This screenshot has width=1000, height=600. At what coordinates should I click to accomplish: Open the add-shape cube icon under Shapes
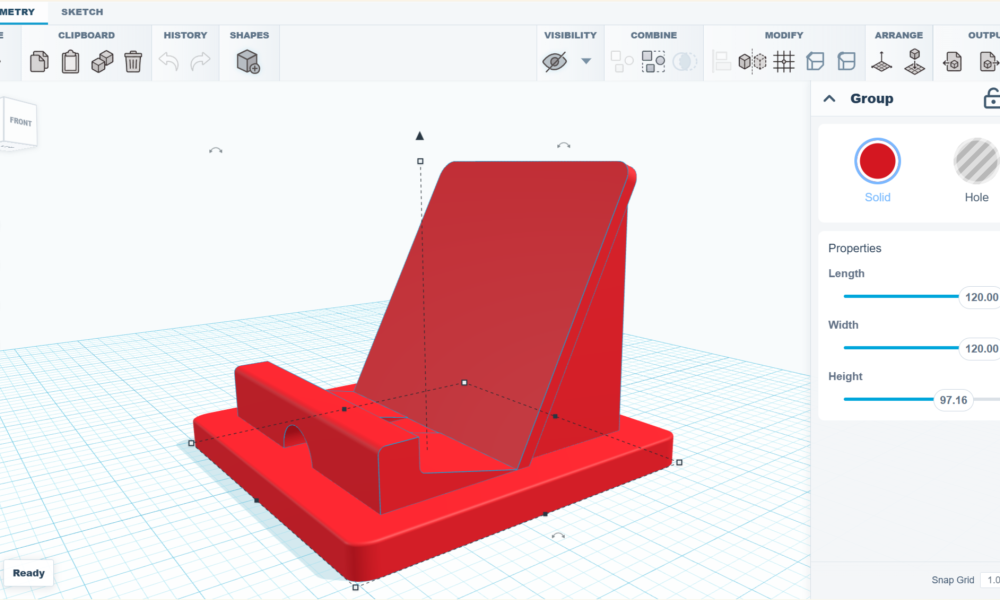point(248,62)
